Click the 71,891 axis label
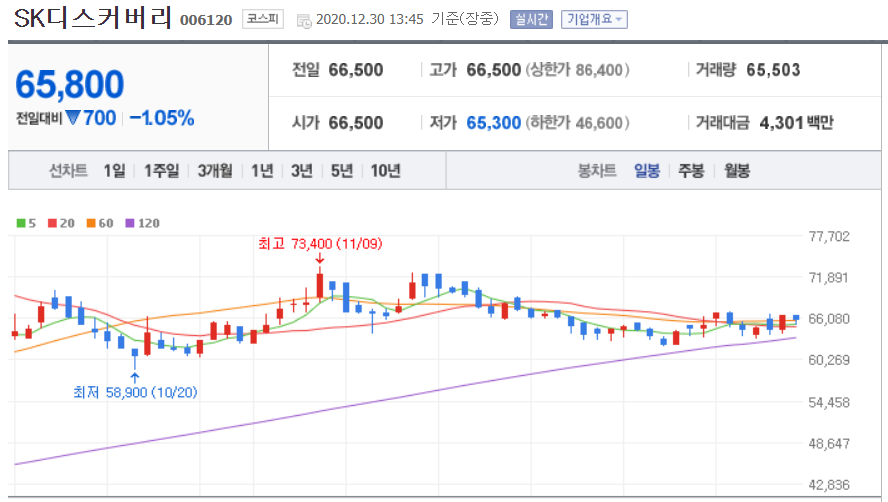 (x=829, y=278)
